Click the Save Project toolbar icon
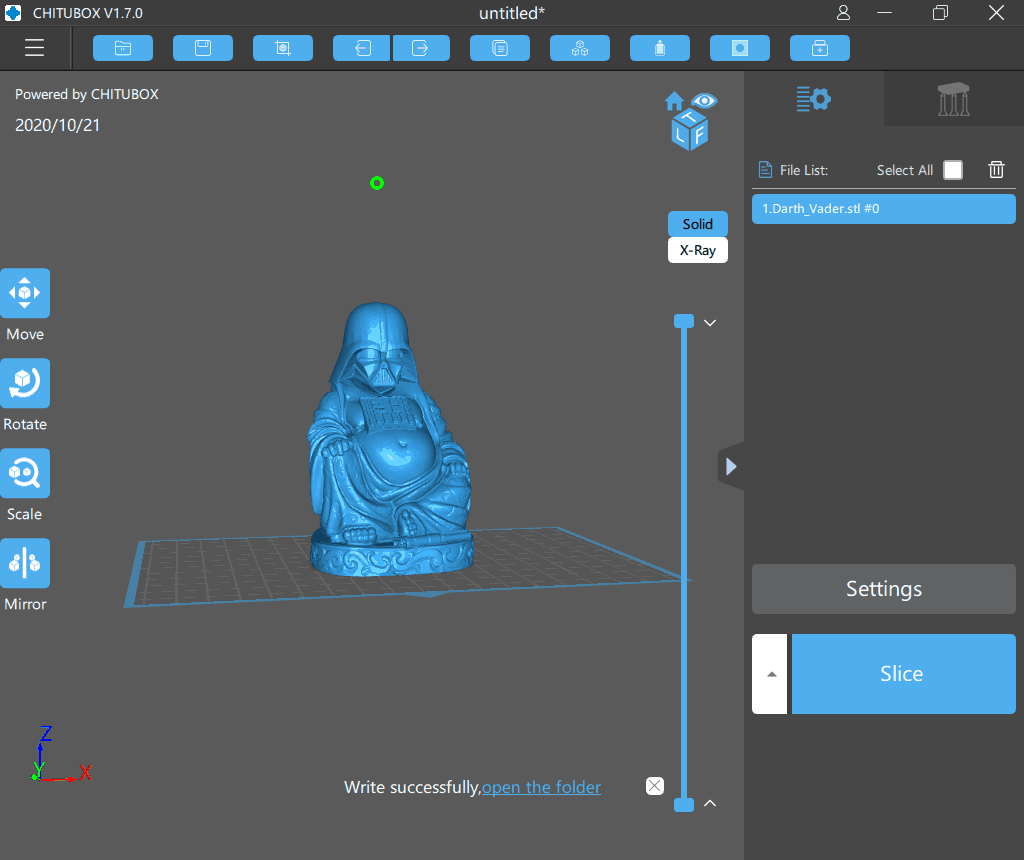 coord(203,48)
